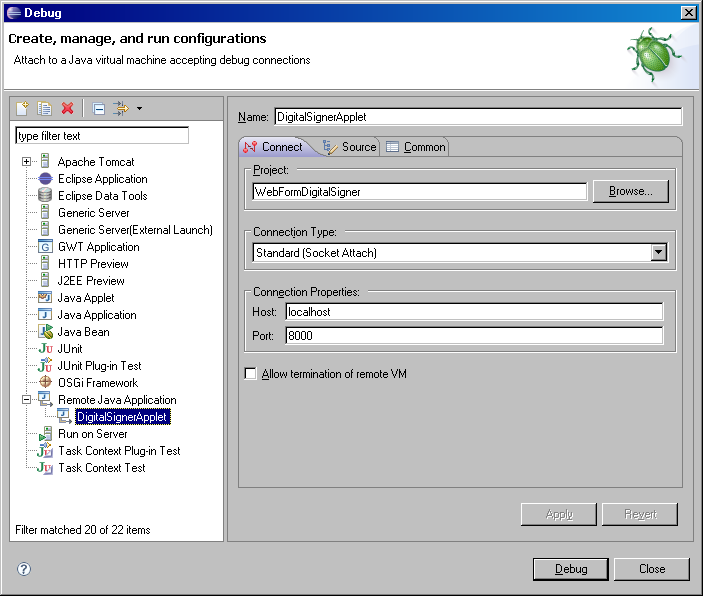Click the Task Context Plug-in Test icon
The image size is (703, 596).
(x=45, y=450)
